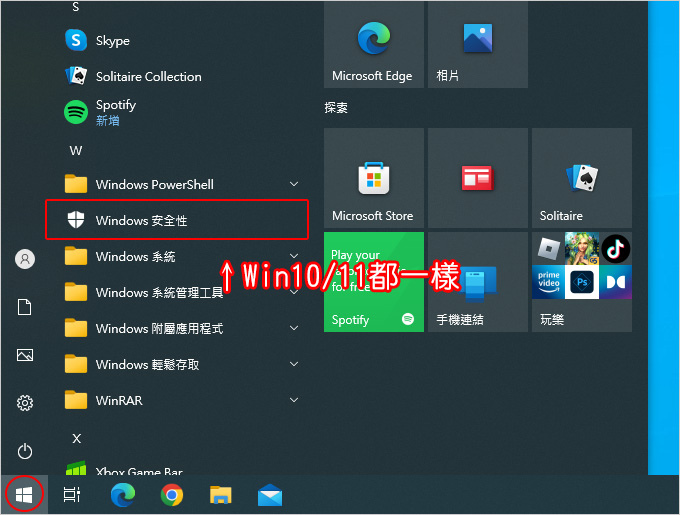Open the Microsoft Edge tile
This screenshot has height=515, width=680.
(373, 44)
